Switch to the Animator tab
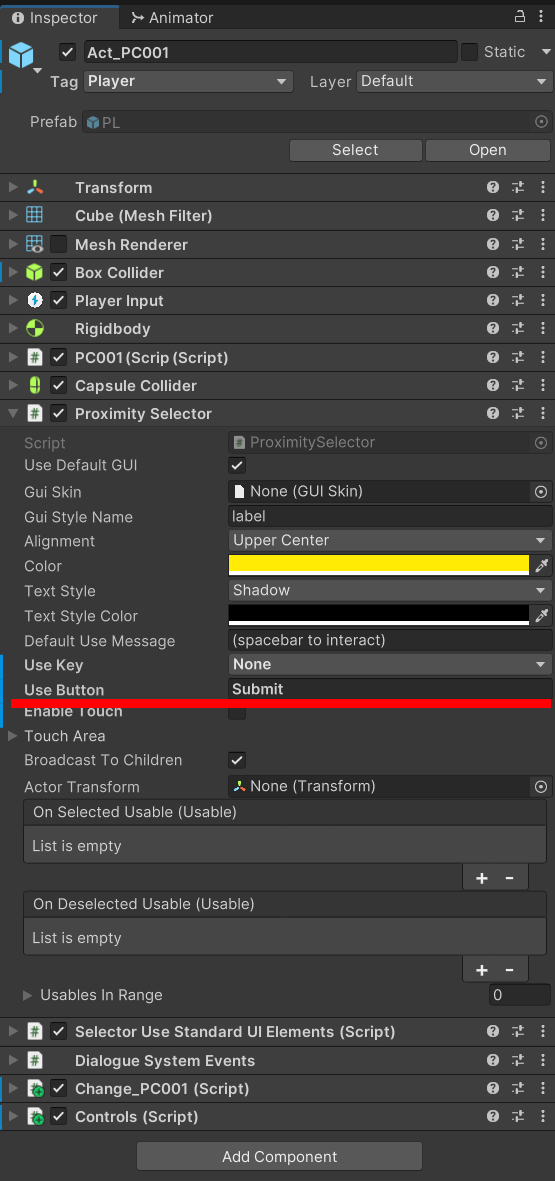 coord(172,17)
